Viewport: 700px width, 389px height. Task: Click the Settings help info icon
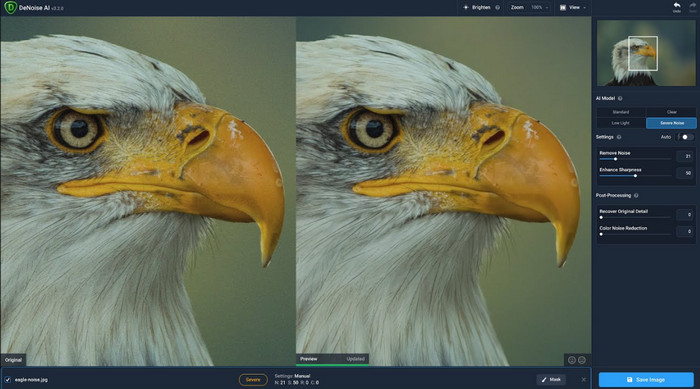pyautogui.click(x=619, y=137)
